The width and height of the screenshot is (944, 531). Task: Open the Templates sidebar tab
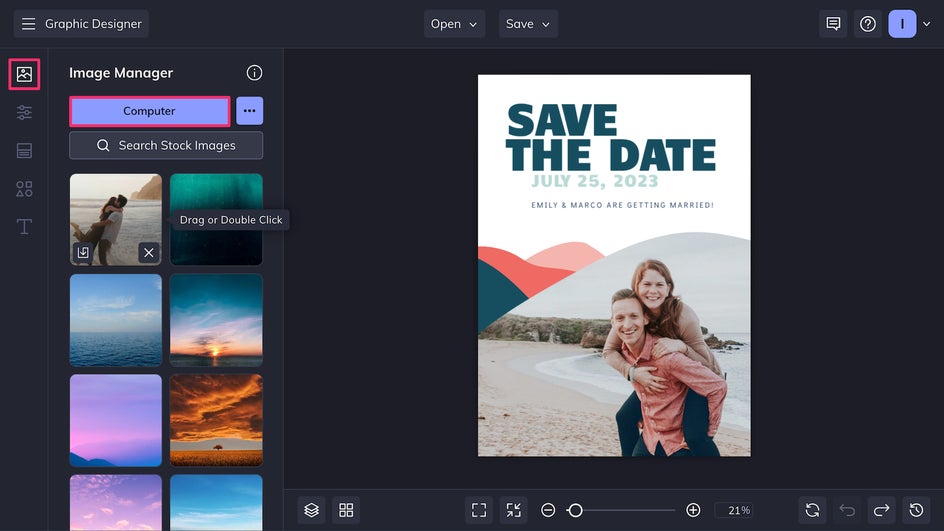[24, 151]
